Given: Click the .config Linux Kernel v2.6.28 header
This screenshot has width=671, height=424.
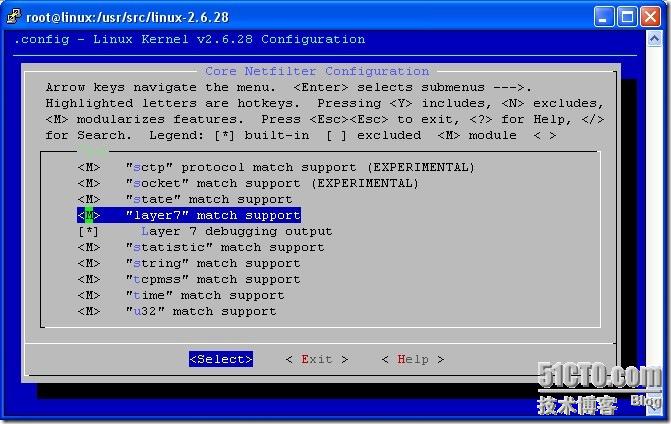Looking at the screenshot, I should (x=190, y=39).
